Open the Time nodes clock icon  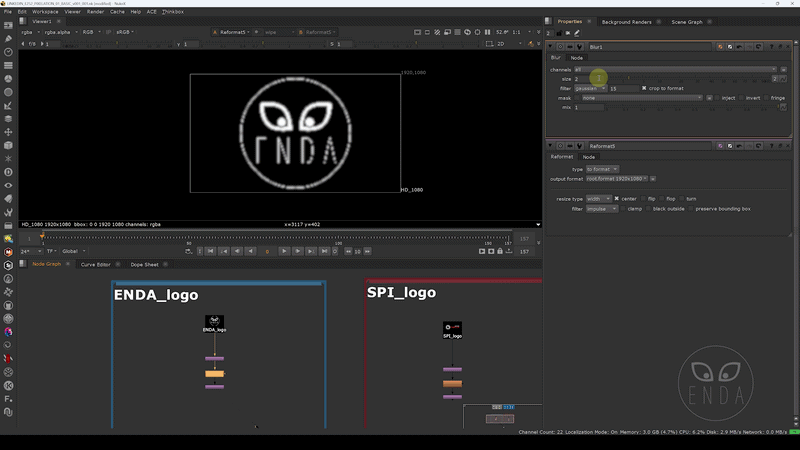[8, 52]
